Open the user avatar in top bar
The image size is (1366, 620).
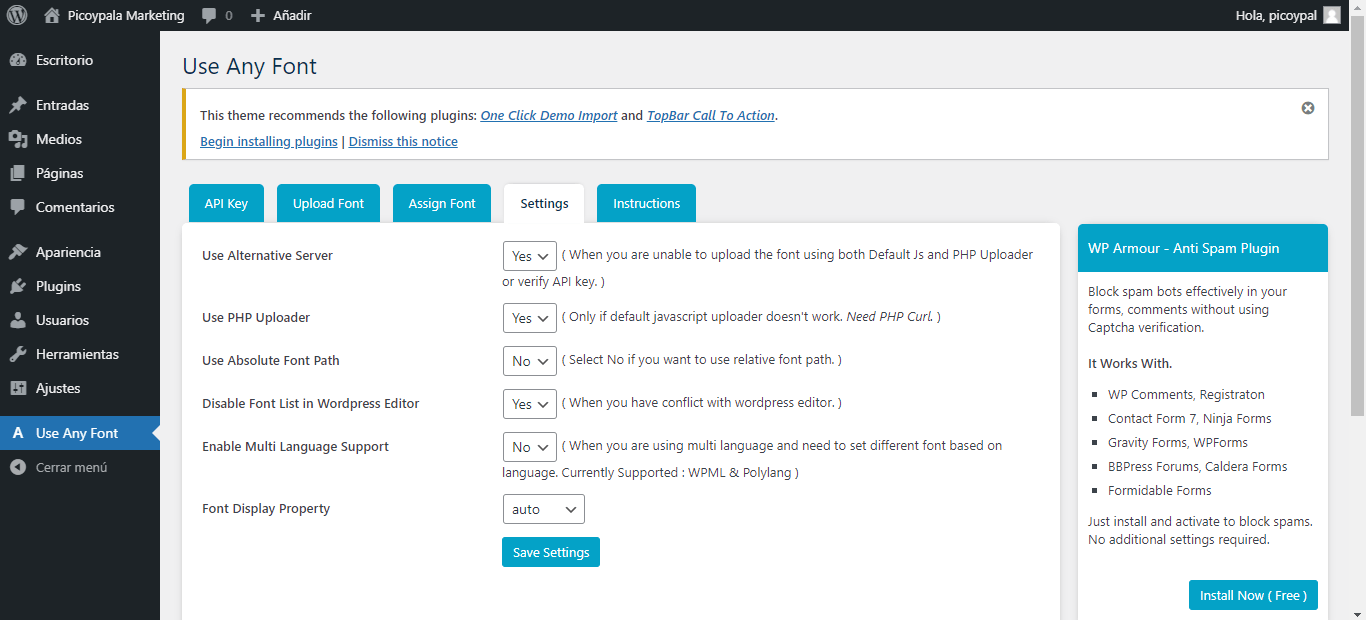1331,15
